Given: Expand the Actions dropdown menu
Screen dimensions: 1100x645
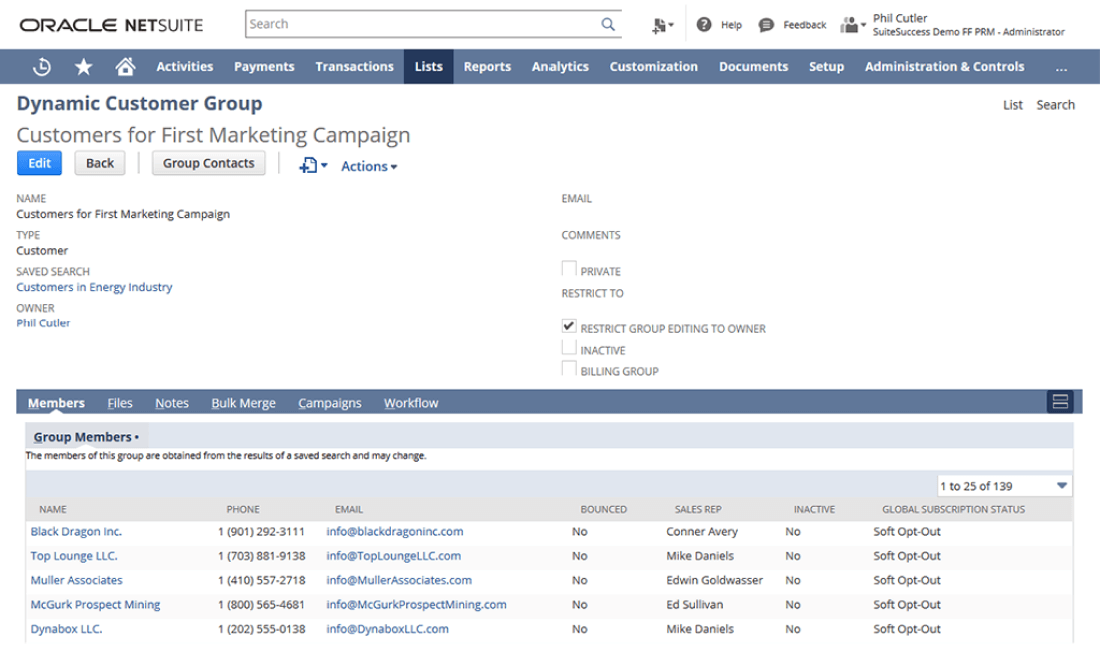Looking at the screenshot, I should [x=369, y=166].
